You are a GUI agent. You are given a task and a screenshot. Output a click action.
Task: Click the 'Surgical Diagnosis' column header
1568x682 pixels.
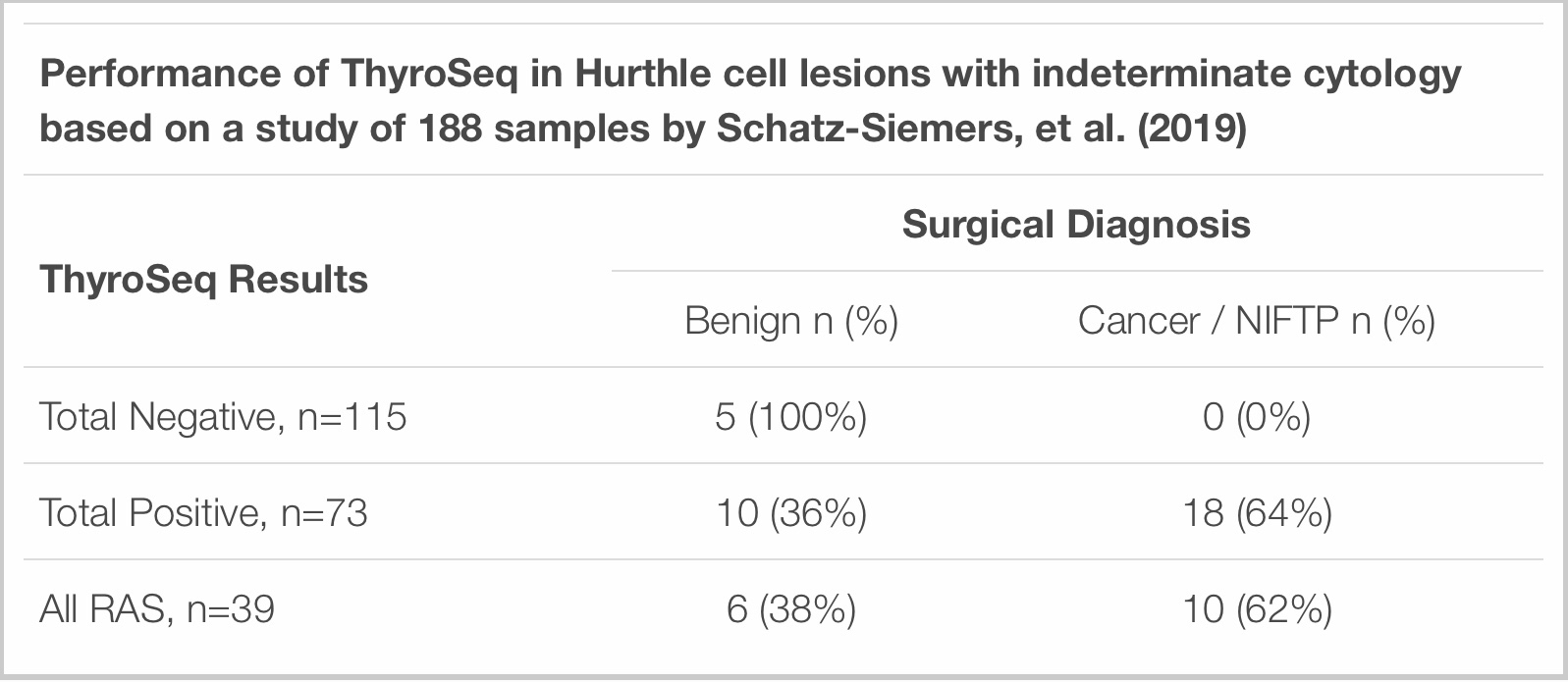coord(1076,225)
